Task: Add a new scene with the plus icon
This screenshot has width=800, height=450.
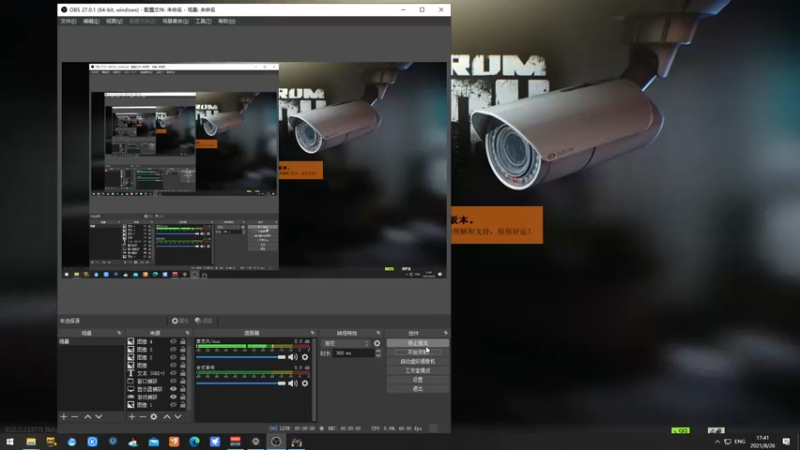Action: (x=64, y=417)
